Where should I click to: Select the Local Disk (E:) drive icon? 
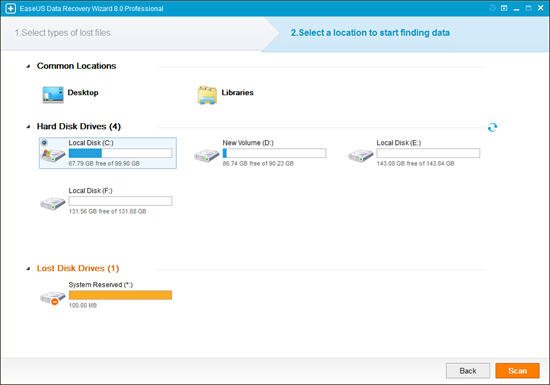click(361, 155)
